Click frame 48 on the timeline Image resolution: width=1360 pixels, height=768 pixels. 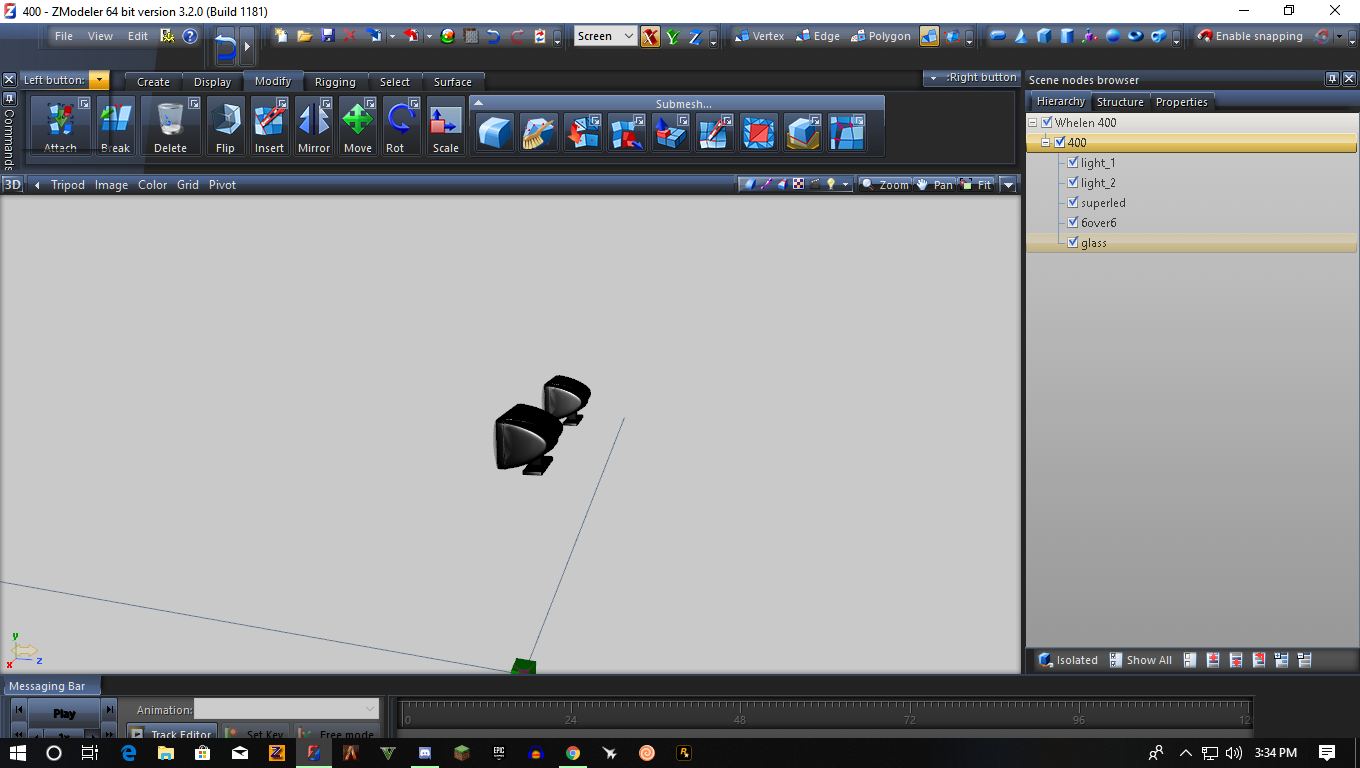(739, 713)
